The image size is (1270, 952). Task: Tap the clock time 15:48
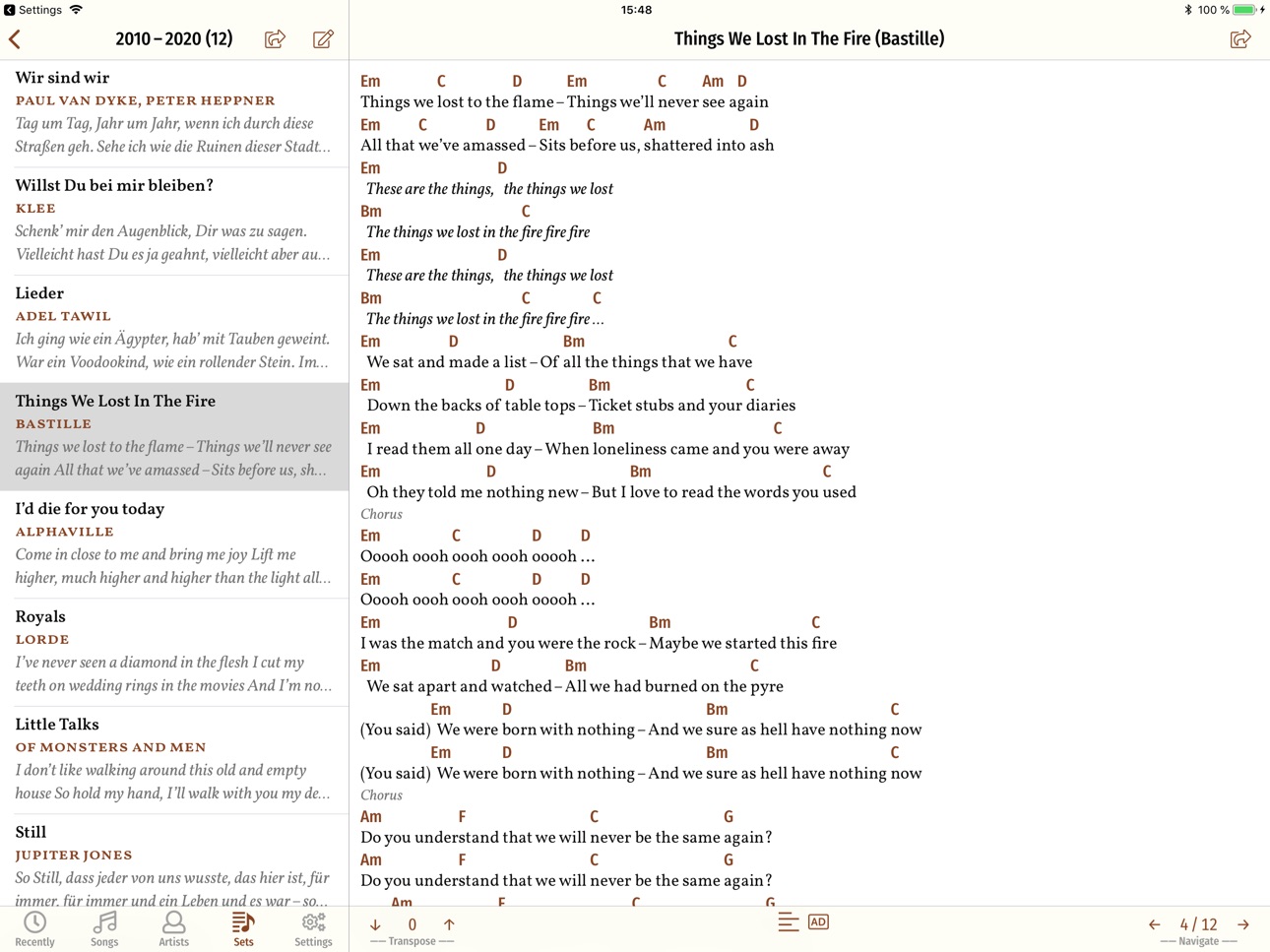click(636, 10)
